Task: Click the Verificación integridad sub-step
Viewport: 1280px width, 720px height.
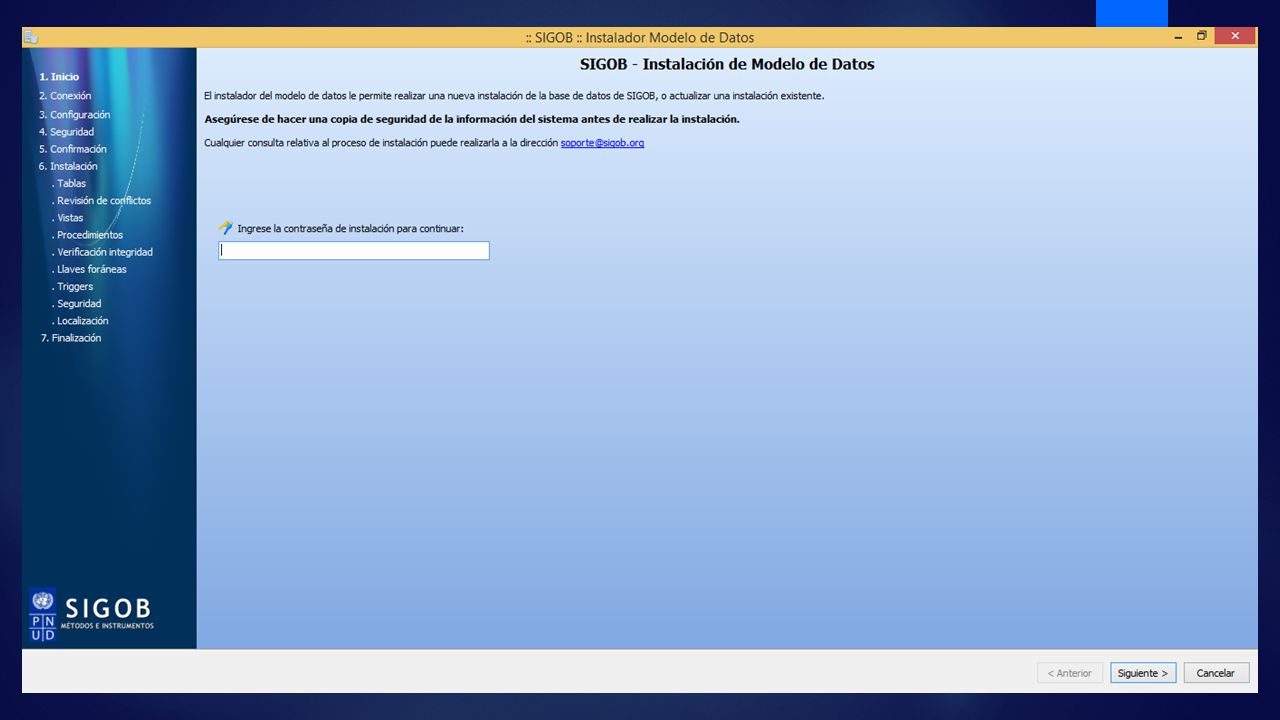Action: [103, 252]
